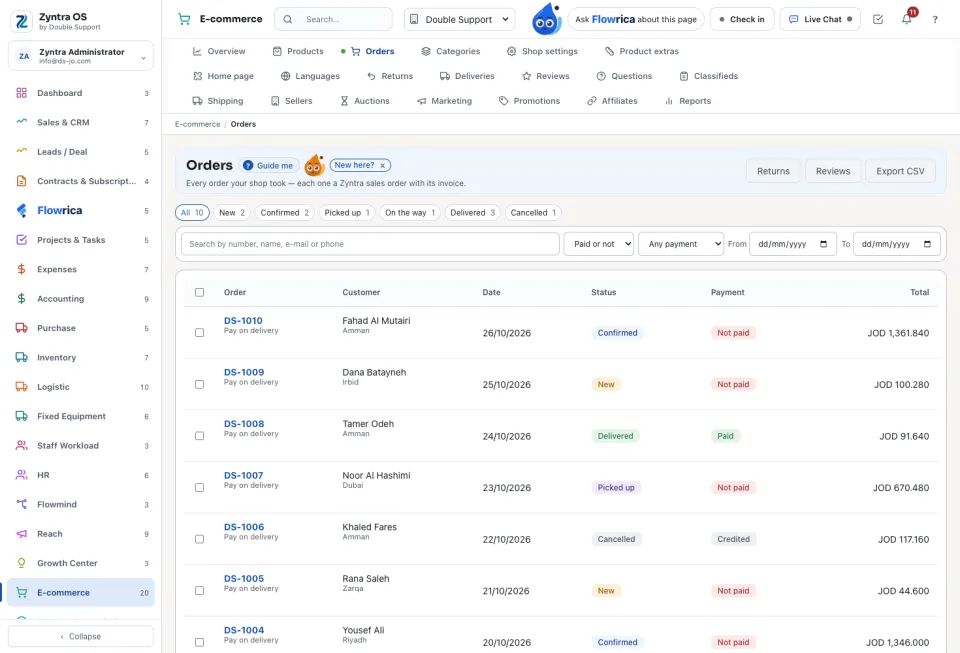This screenshot has height=653, width=960.
Task: Click the Guide me button
Action: (268, 165)
